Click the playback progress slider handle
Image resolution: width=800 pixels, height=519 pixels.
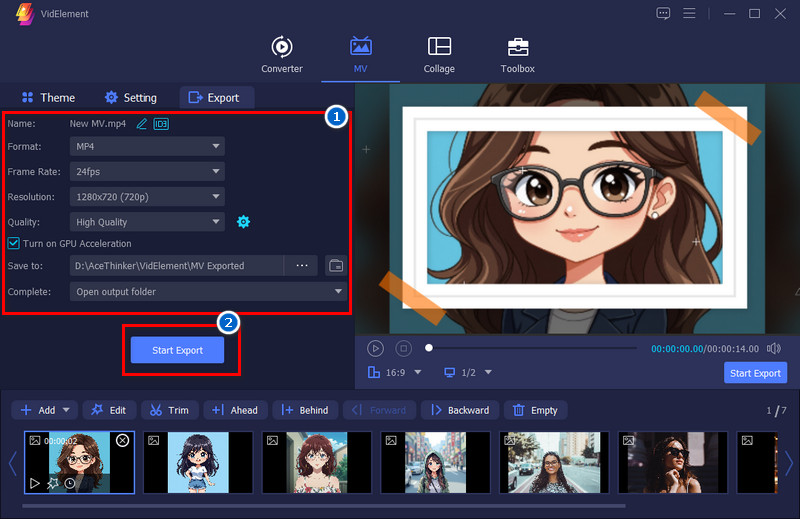[429, 348]
